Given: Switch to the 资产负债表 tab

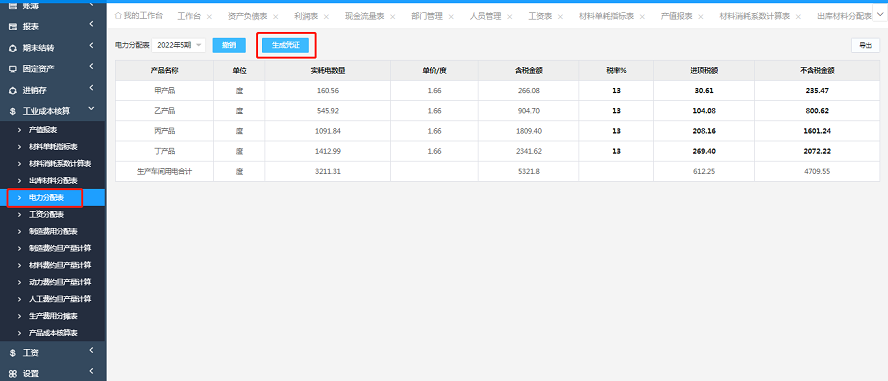Looking at the screenshot, I should [x=247, y=16].
